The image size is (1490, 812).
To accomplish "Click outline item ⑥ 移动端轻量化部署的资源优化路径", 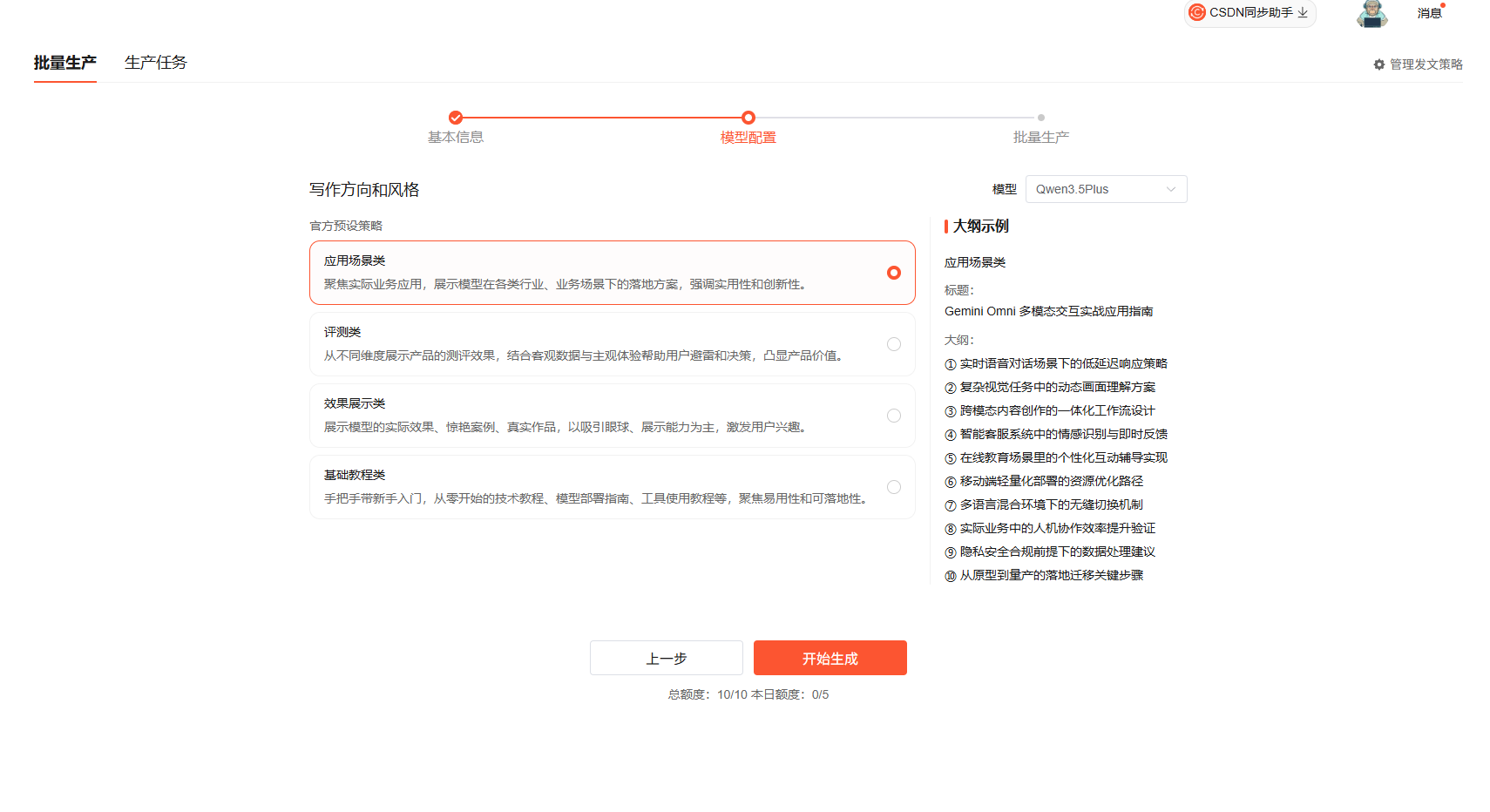I will tap(1044, 481).
